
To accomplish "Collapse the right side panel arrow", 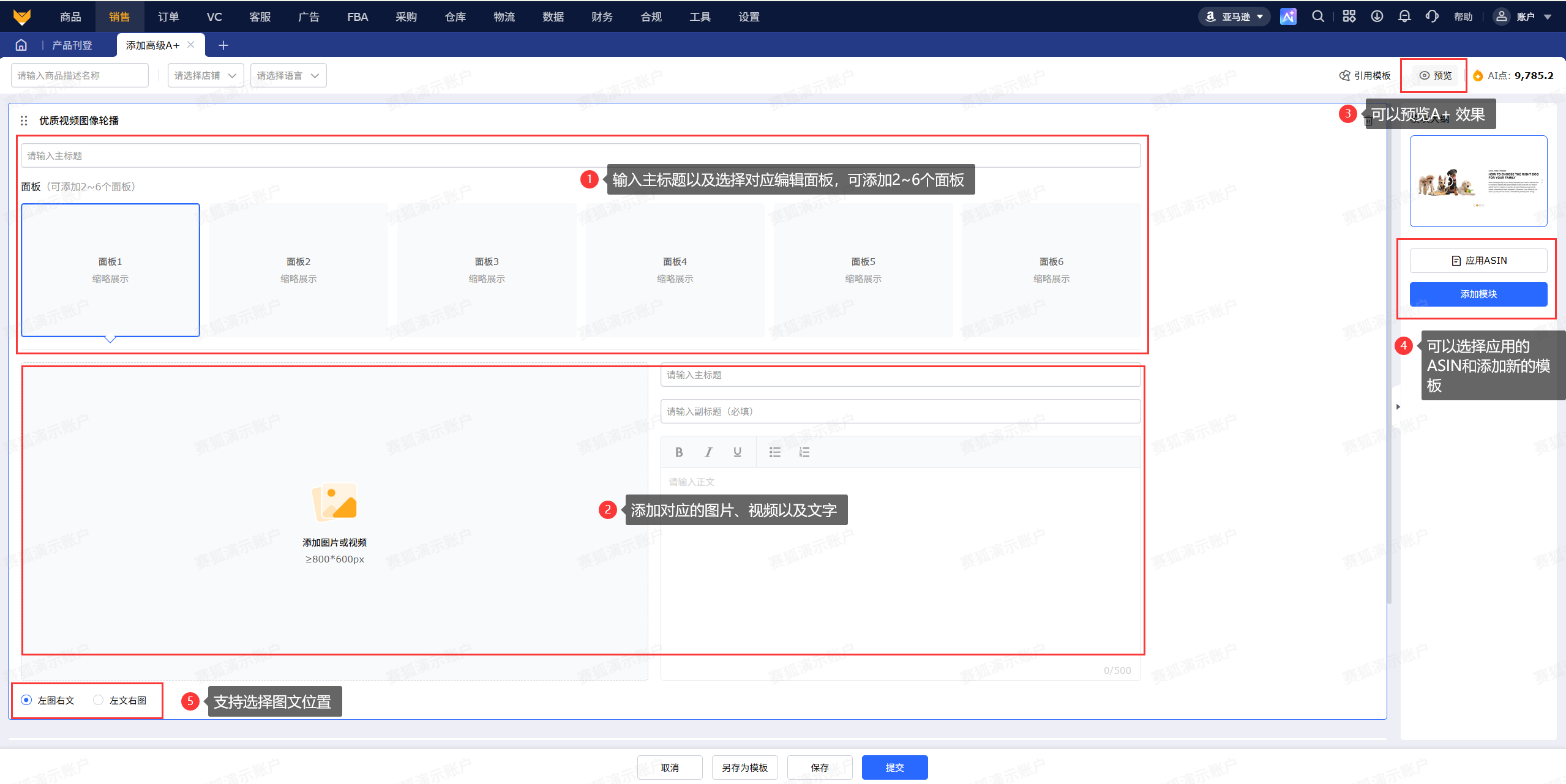I will (1398, 406).
